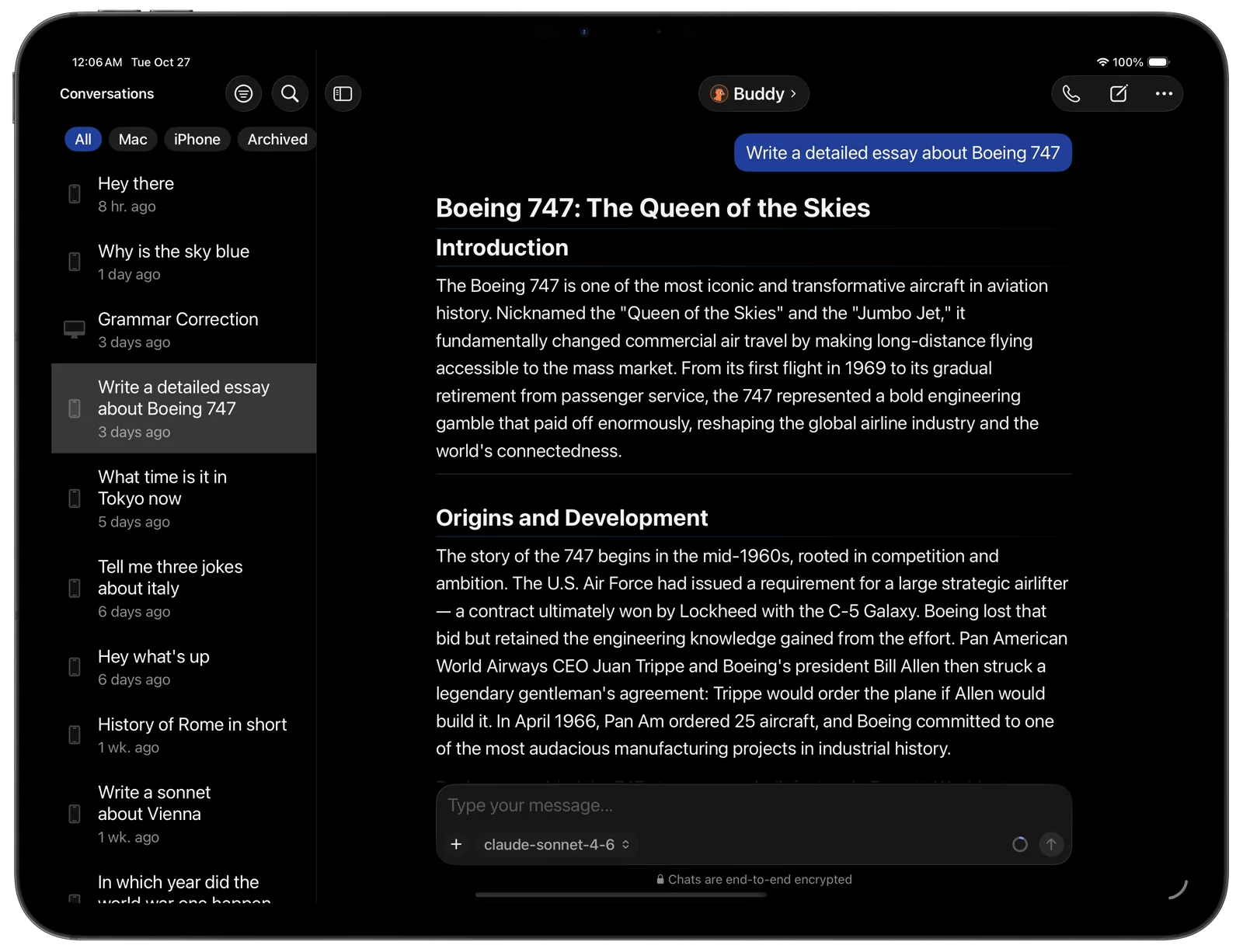Click the Introduction section heading

click(502, 248)
